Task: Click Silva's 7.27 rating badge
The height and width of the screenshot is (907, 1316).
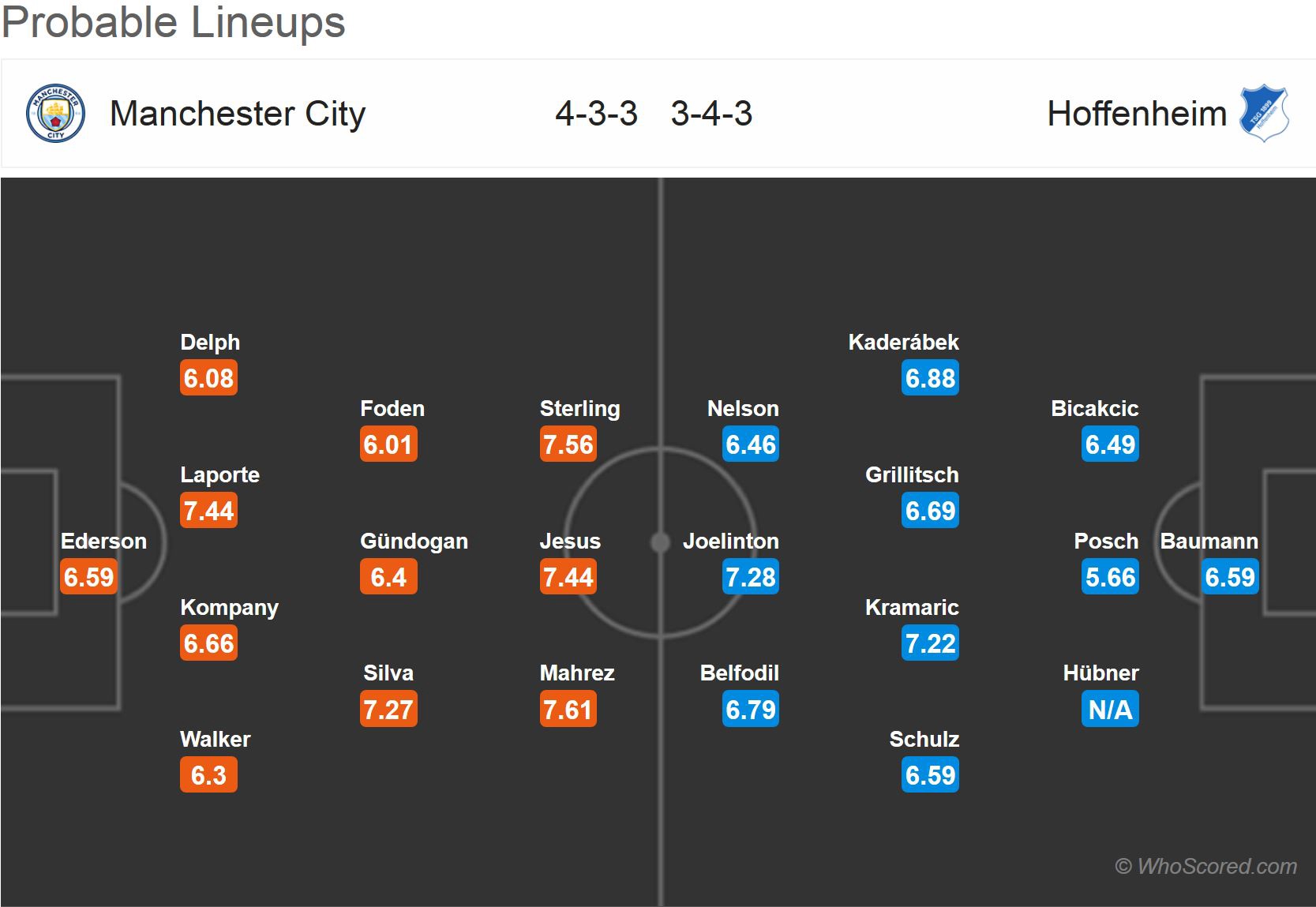Action: tap(388, 710)
